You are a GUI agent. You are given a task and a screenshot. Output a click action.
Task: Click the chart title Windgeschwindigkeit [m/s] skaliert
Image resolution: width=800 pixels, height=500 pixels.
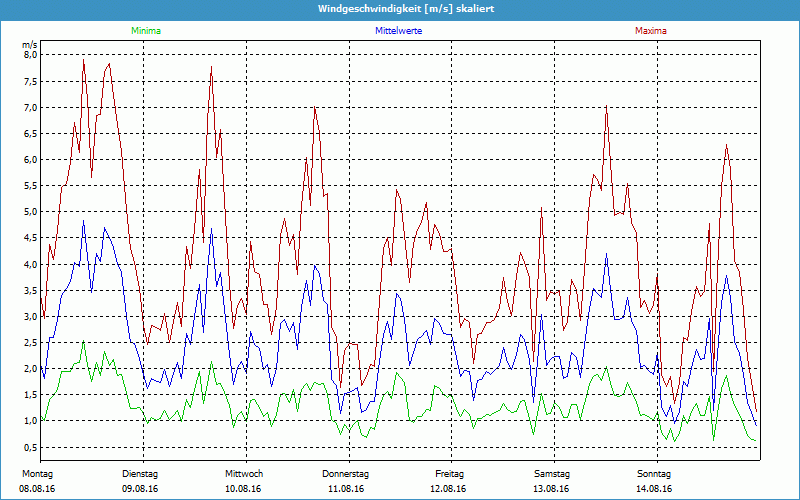[406, 9]
